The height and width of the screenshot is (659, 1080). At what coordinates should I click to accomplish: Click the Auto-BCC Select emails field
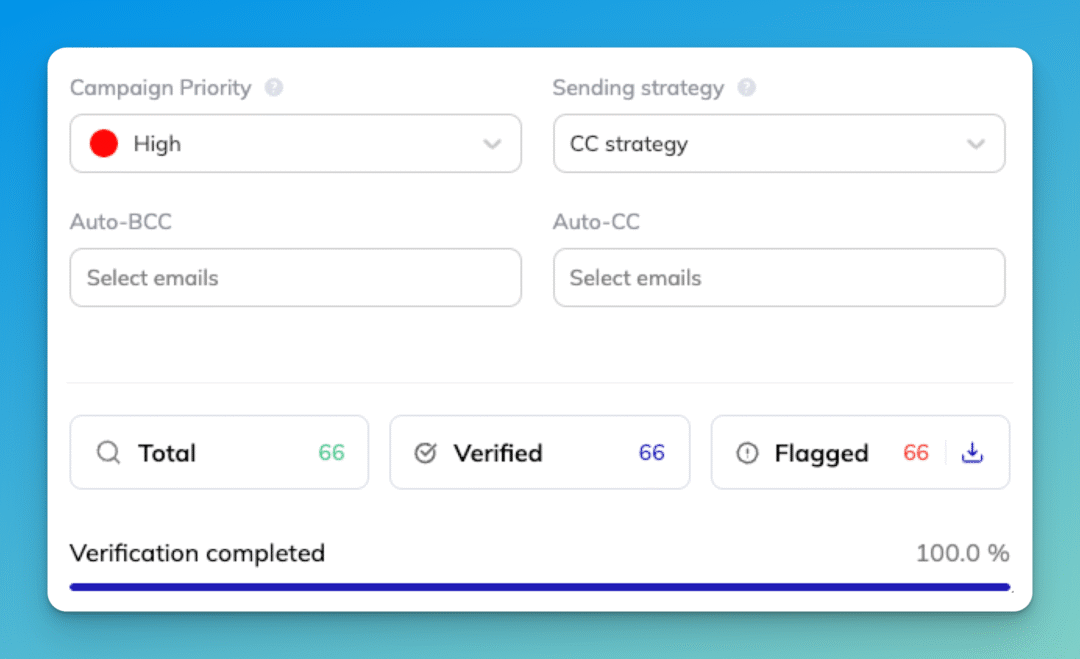tap(295, 278)
